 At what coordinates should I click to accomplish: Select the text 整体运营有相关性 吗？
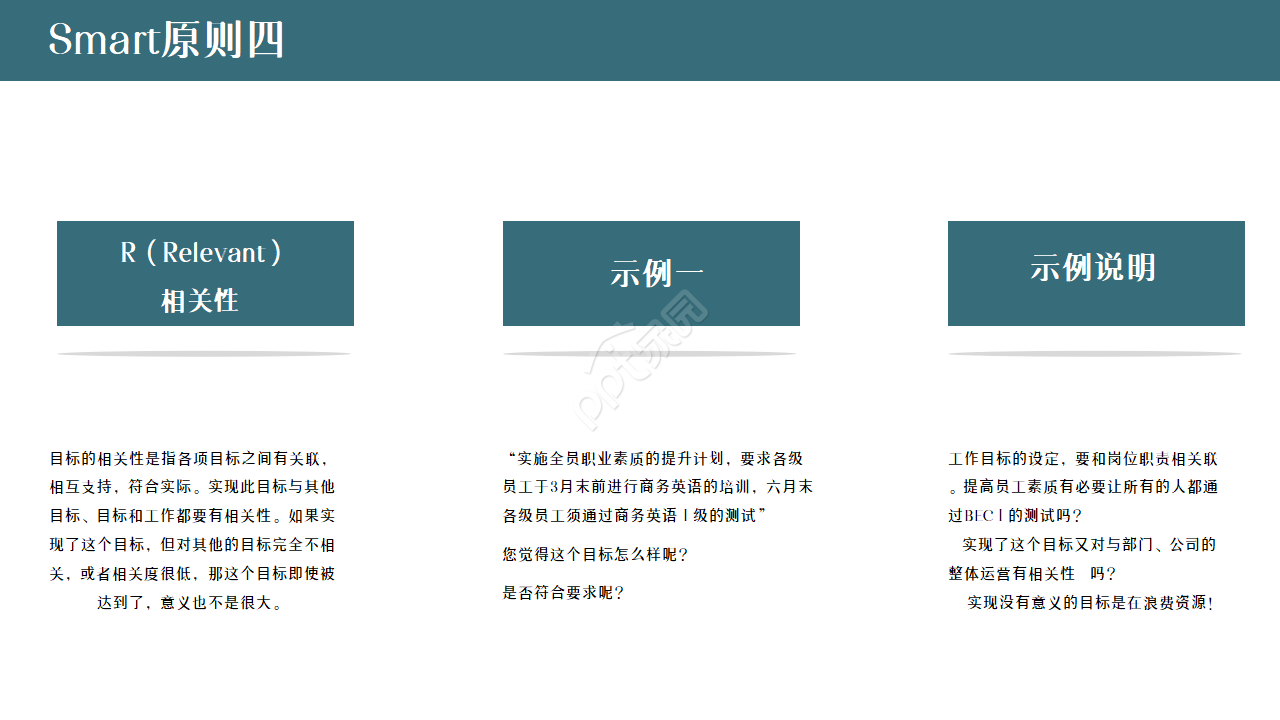pos(1030,573)
